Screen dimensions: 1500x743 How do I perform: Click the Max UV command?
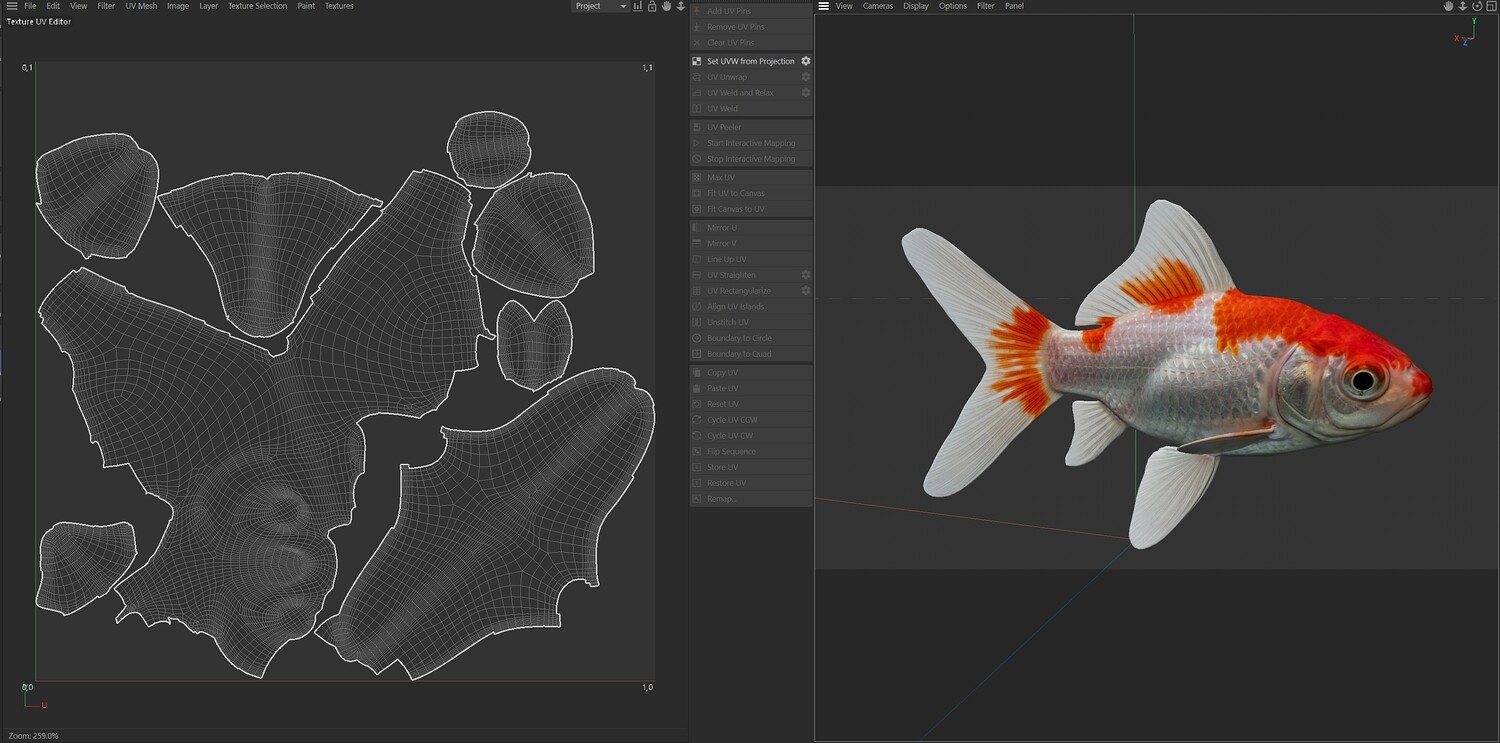751,177
